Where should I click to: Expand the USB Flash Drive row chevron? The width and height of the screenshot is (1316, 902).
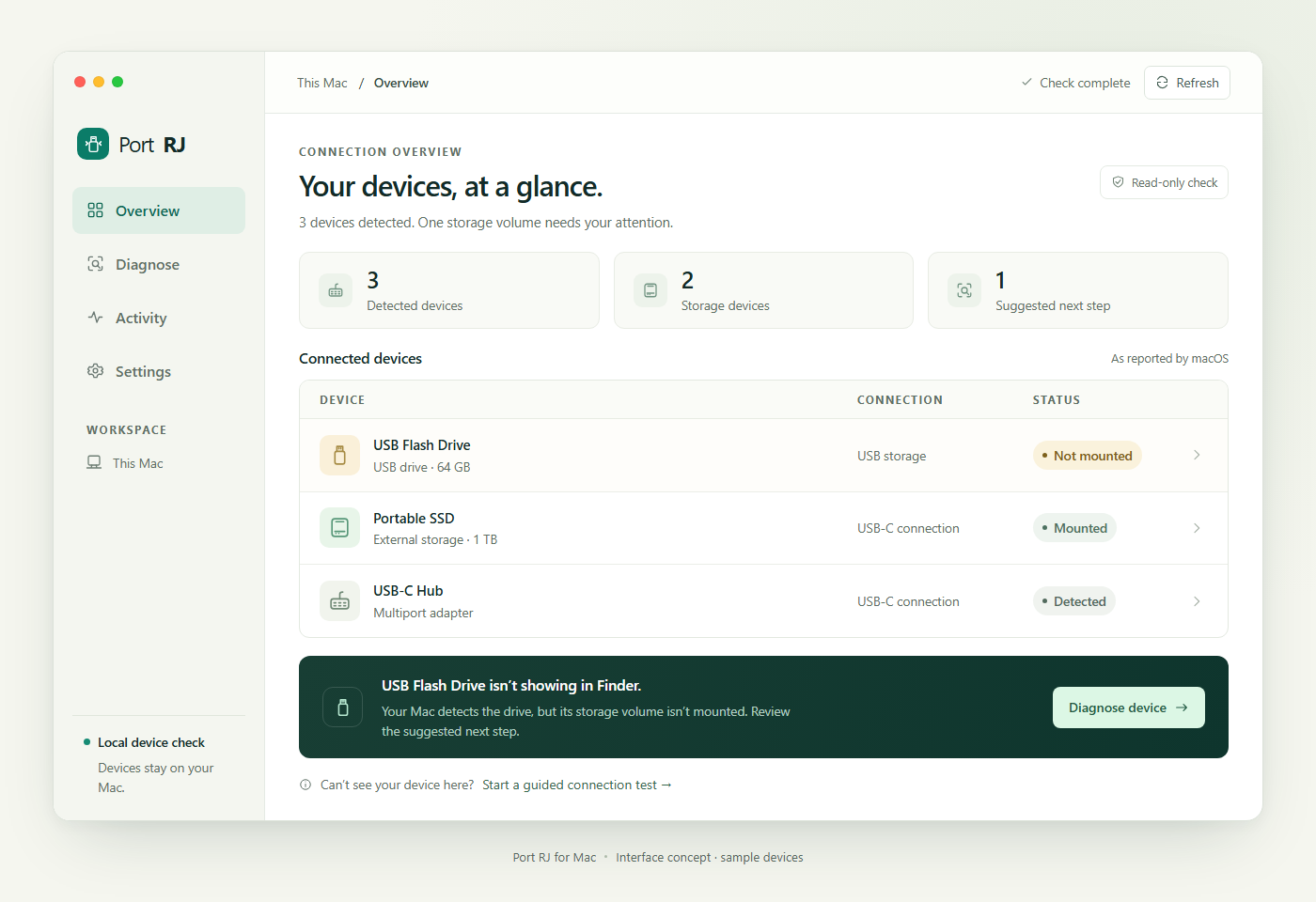[1197, 455]
